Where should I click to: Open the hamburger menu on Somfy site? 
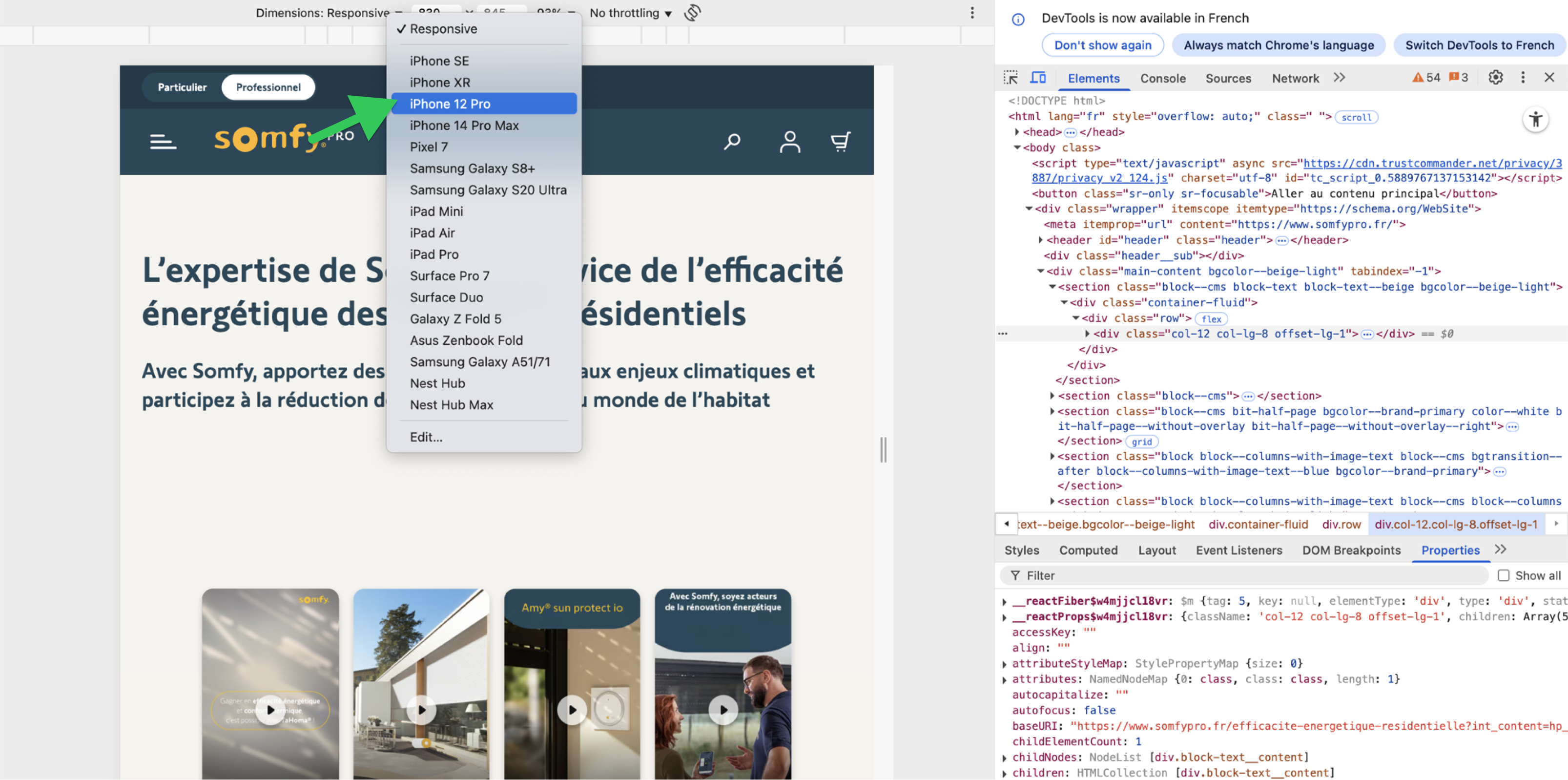coord(163,142)
